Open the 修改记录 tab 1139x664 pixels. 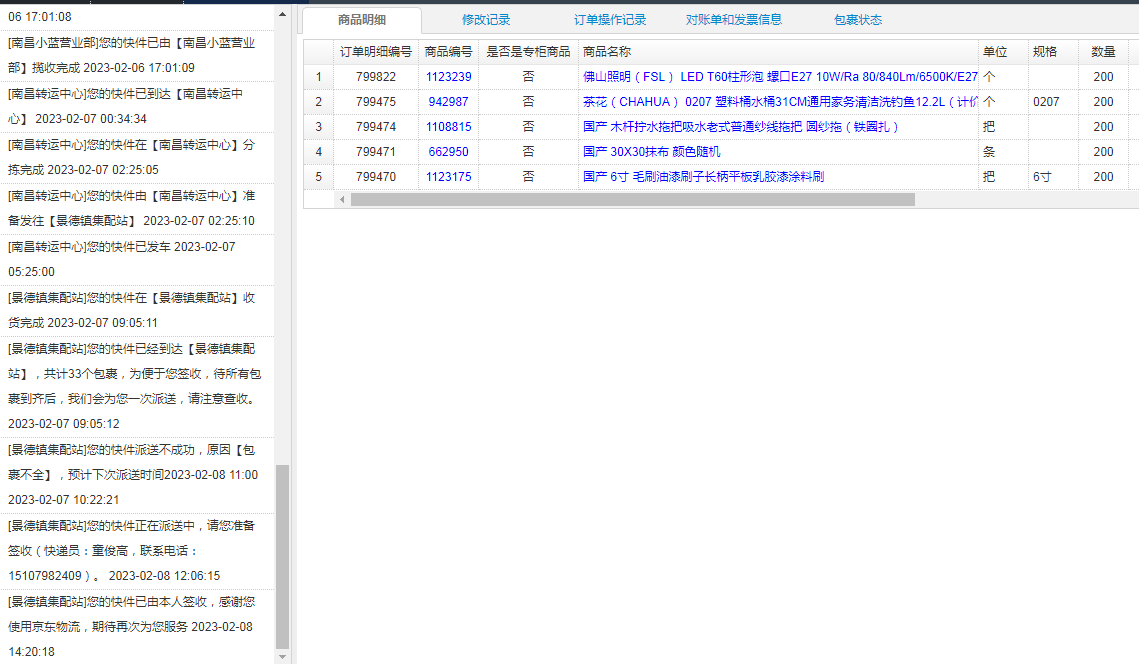486,20
